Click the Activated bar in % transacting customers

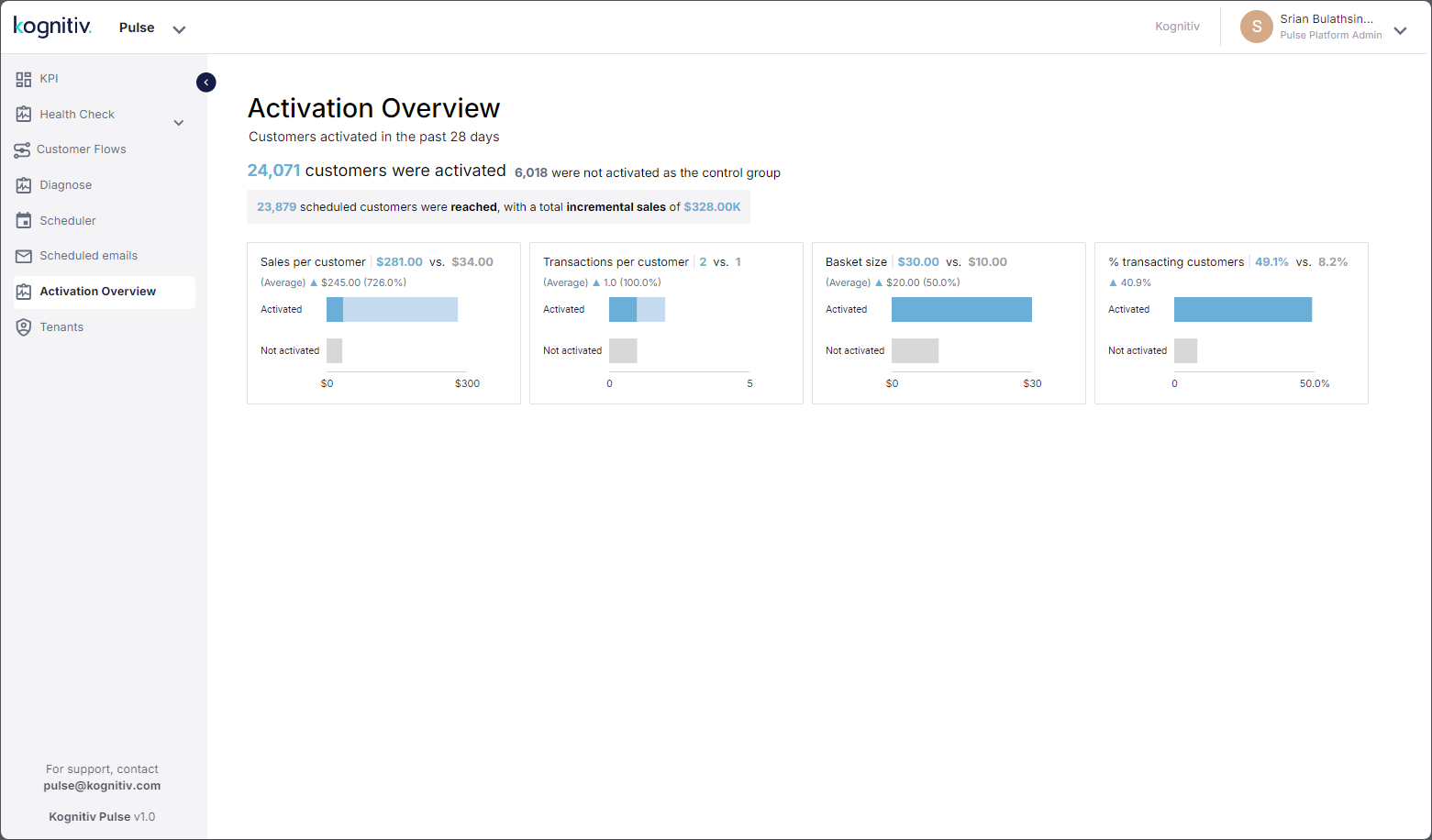(x=1243, y=309)
